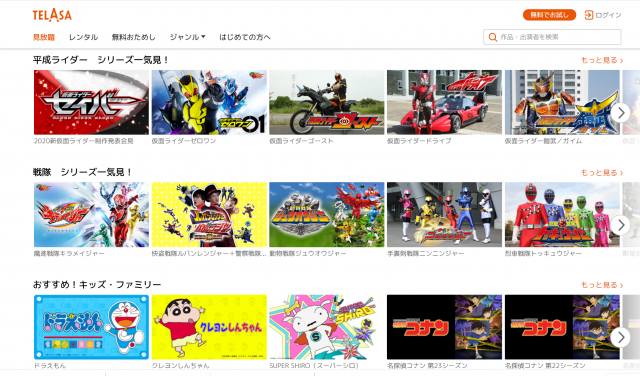Viewport: 640px width, 376px height.
Task: Click the 無料でお試し button
Action: [549, 15]
